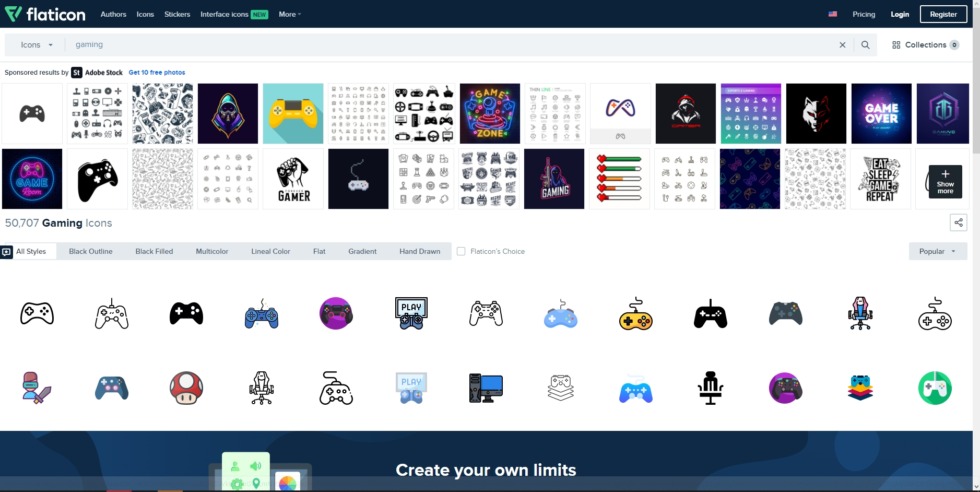The width and height of the screenshot is (980, 492).
Task: Filter by Multicolor style
Action: point(212,251)
